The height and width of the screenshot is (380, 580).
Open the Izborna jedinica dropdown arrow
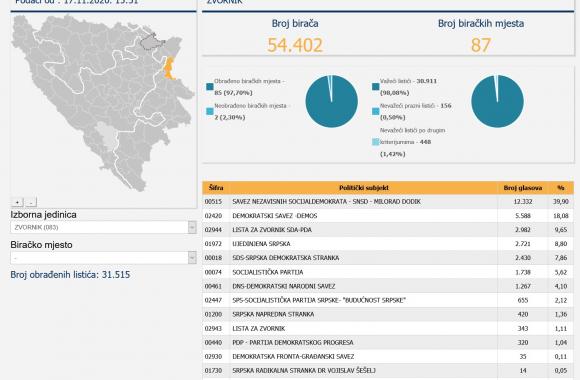[192, 227]
